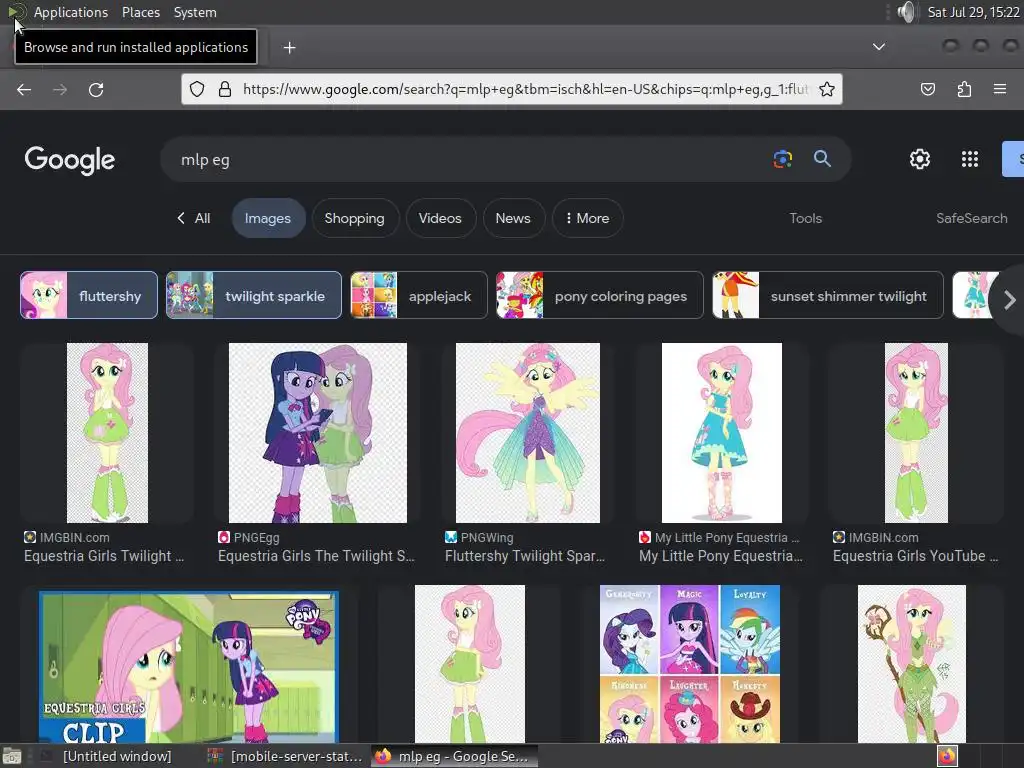Expand the More search options

pyautogui.click(x=587, y=218)
